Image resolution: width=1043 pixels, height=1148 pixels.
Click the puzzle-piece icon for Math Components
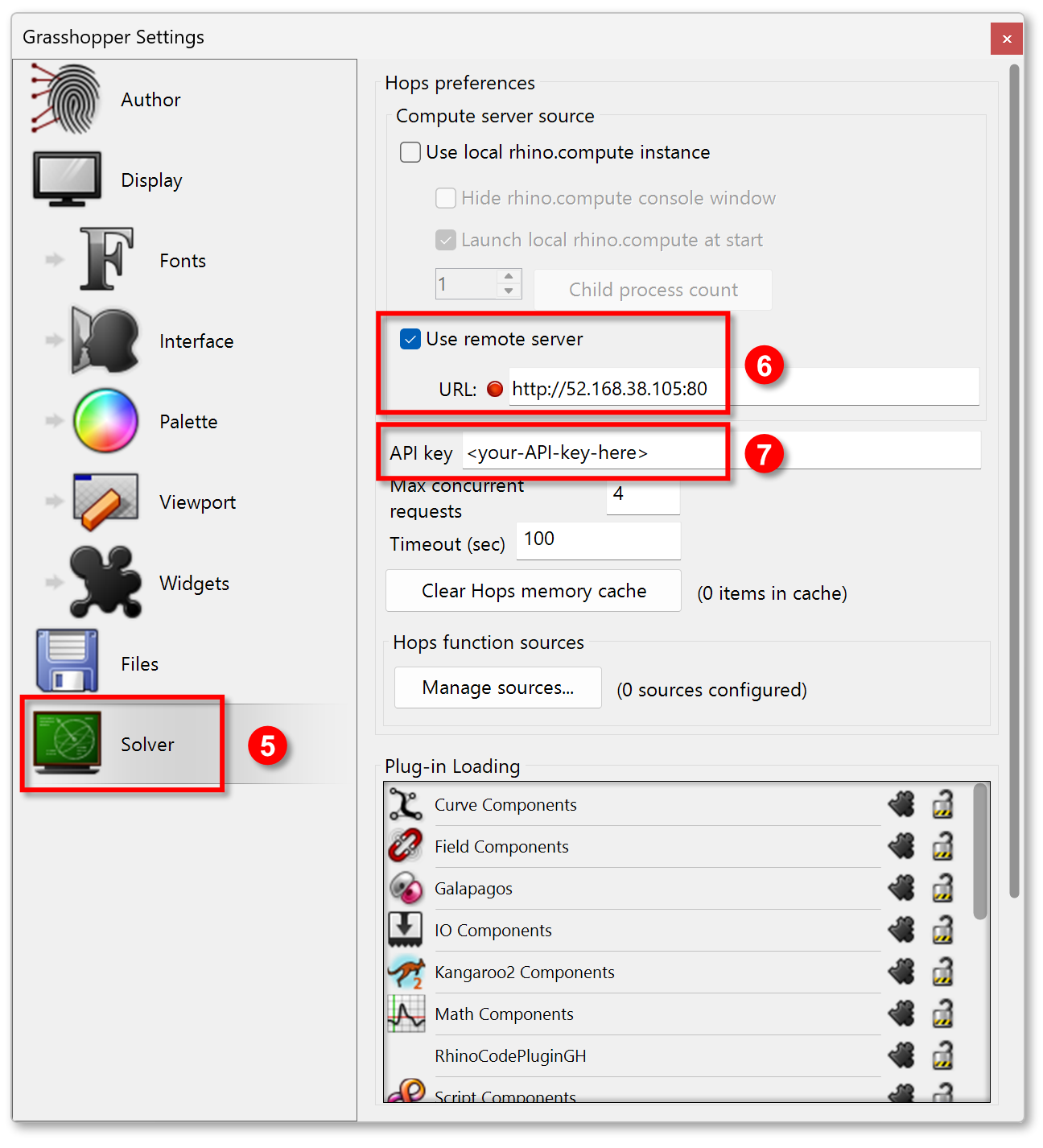902,1014
